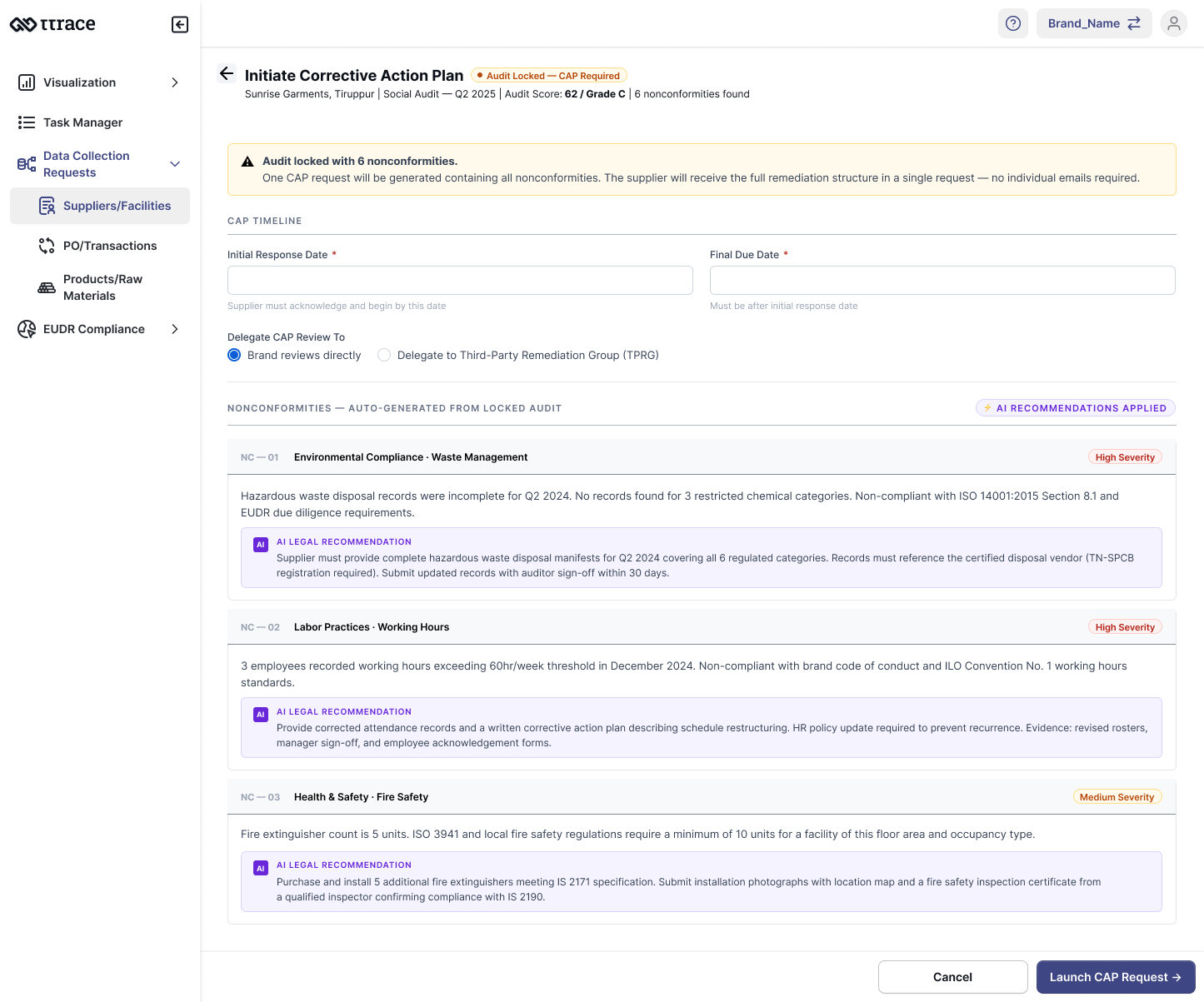This screenshot has height=1002, width=1204.
Task: Click the NC — 01 label
Action: (x=260, y=457)
